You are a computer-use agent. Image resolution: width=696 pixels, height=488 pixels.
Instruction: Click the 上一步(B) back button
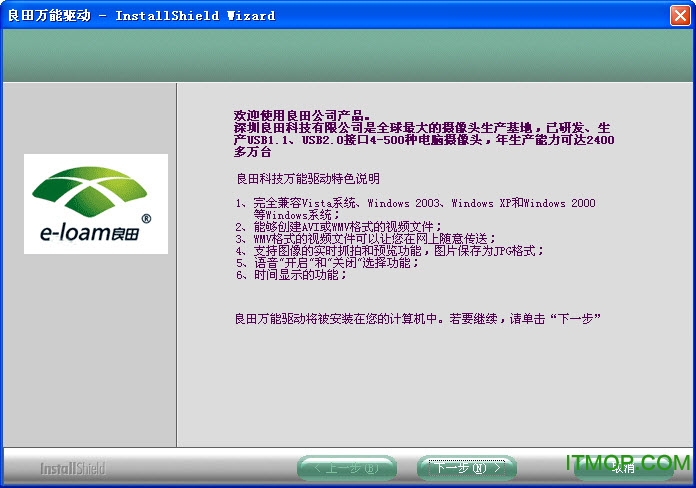pyautogui.click(x=346, y=468)
